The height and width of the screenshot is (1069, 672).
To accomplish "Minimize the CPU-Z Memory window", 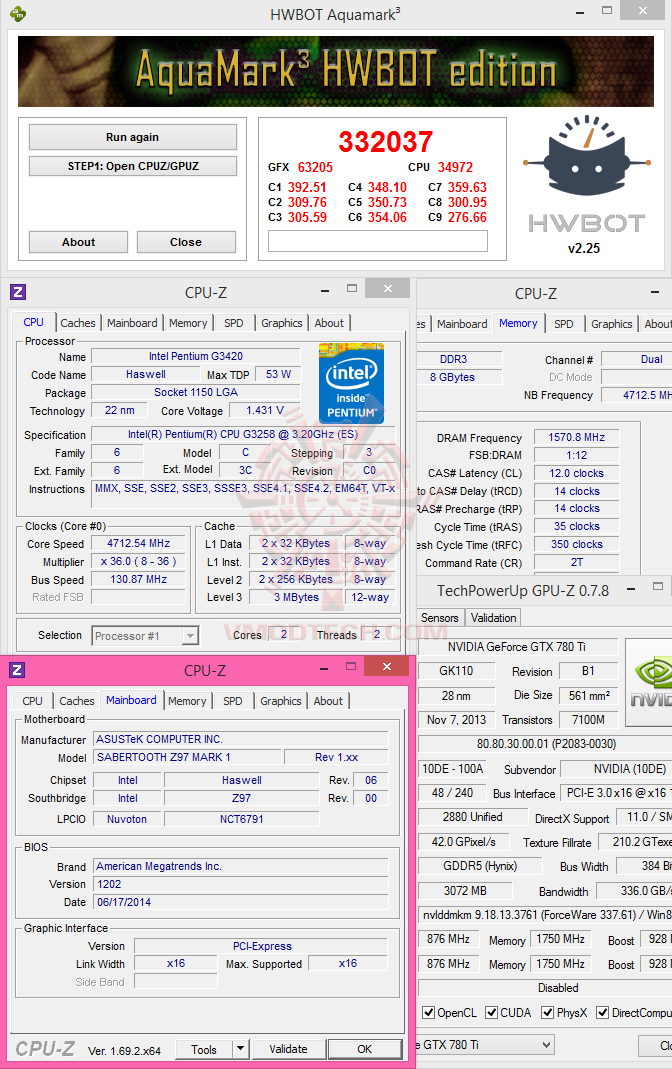I will click(655, 292).
